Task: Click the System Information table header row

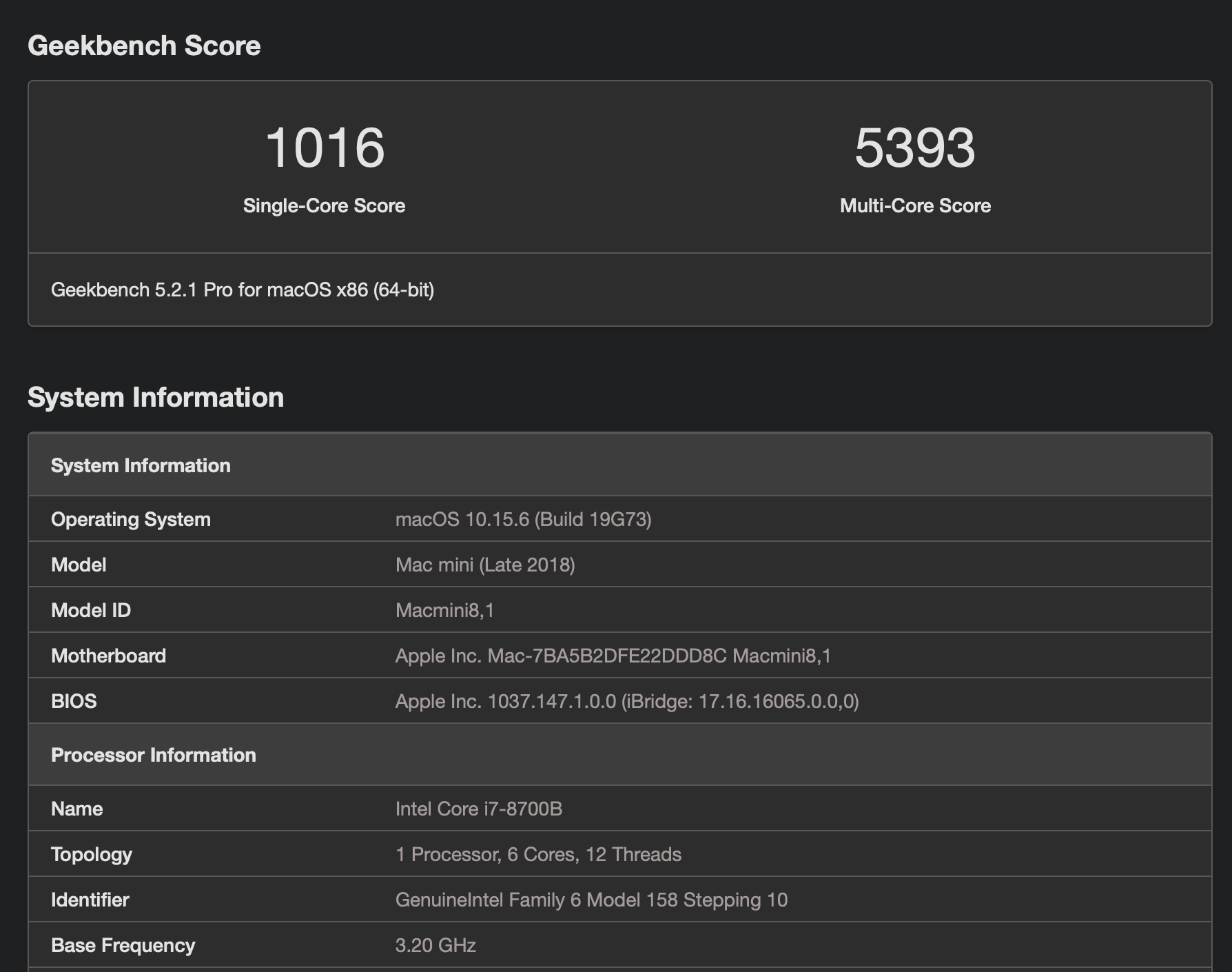Action: (x=620, y=465)
